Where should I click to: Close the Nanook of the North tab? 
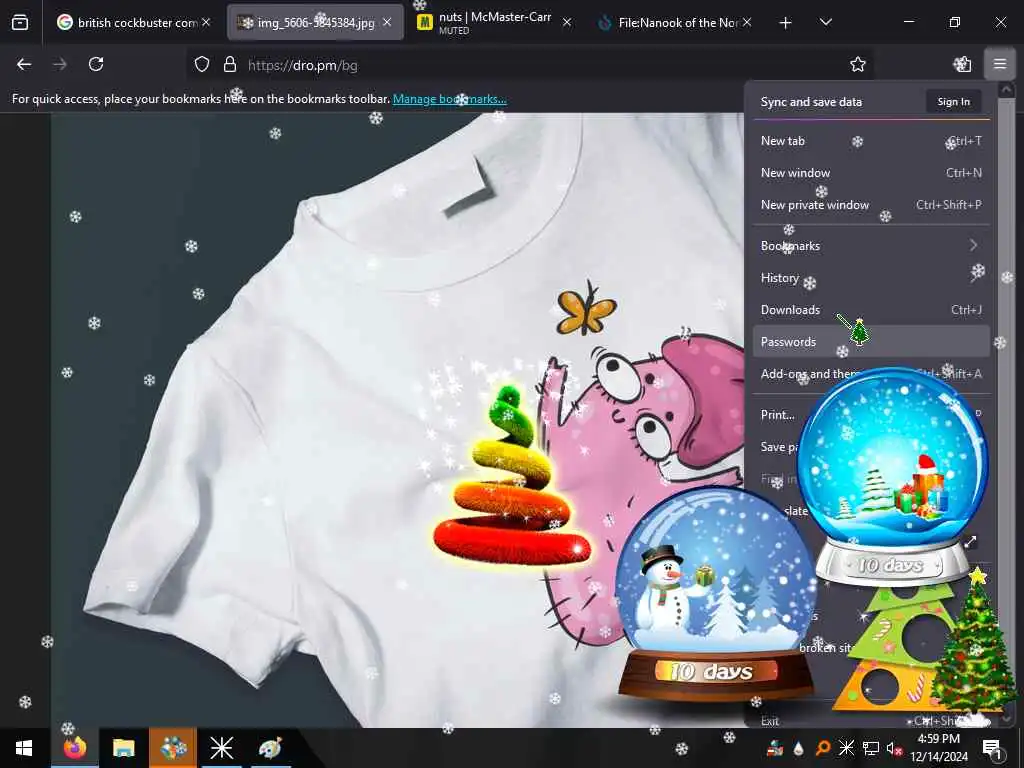pos(747,22)
